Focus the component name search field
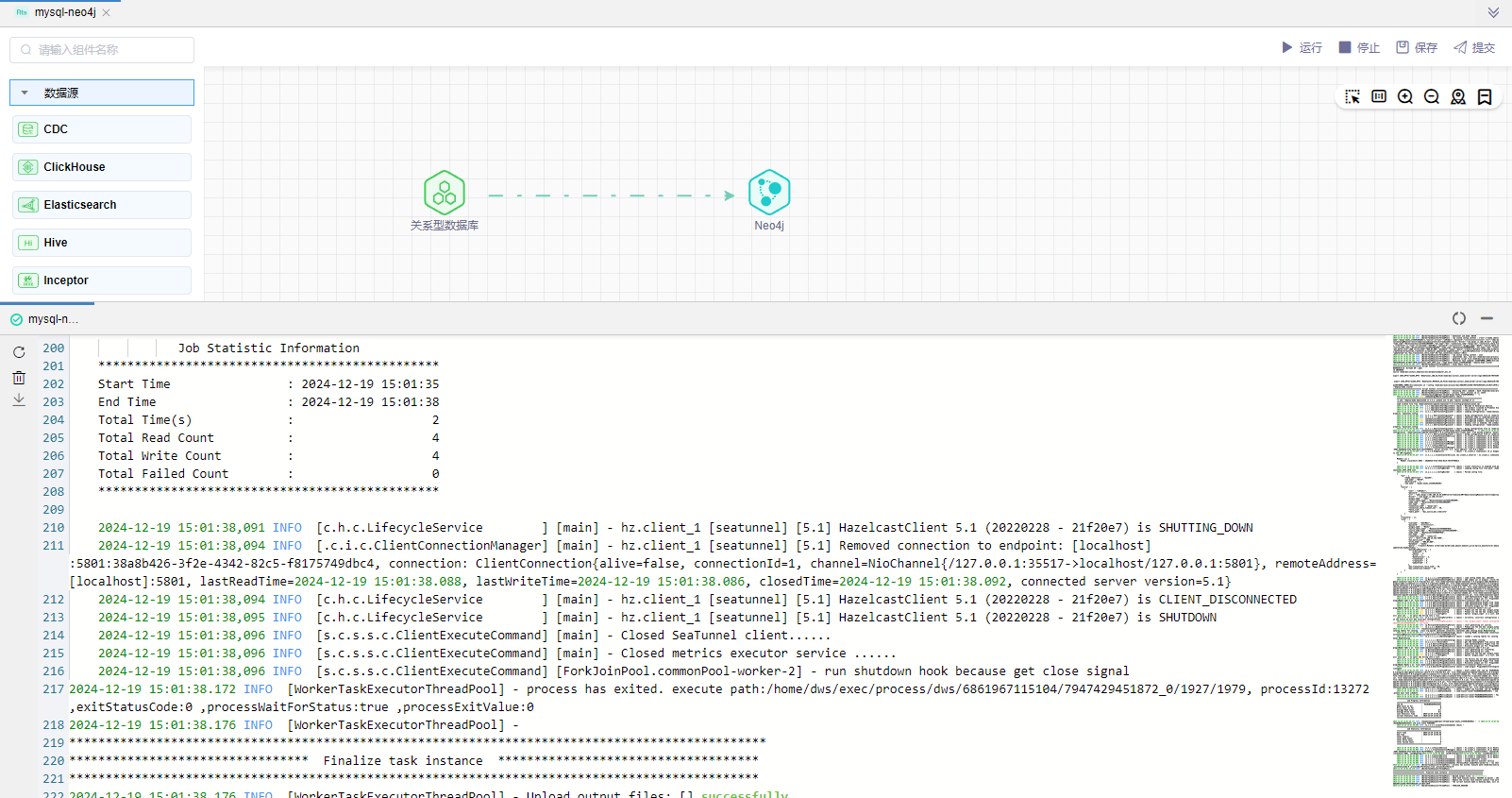Screen dimensions: 1512x798 (102, 50)
